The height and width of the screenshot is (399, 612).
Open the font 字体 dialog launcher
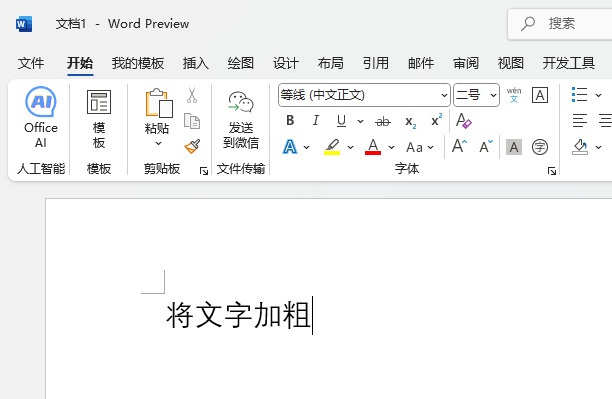[x=552, y=171]
